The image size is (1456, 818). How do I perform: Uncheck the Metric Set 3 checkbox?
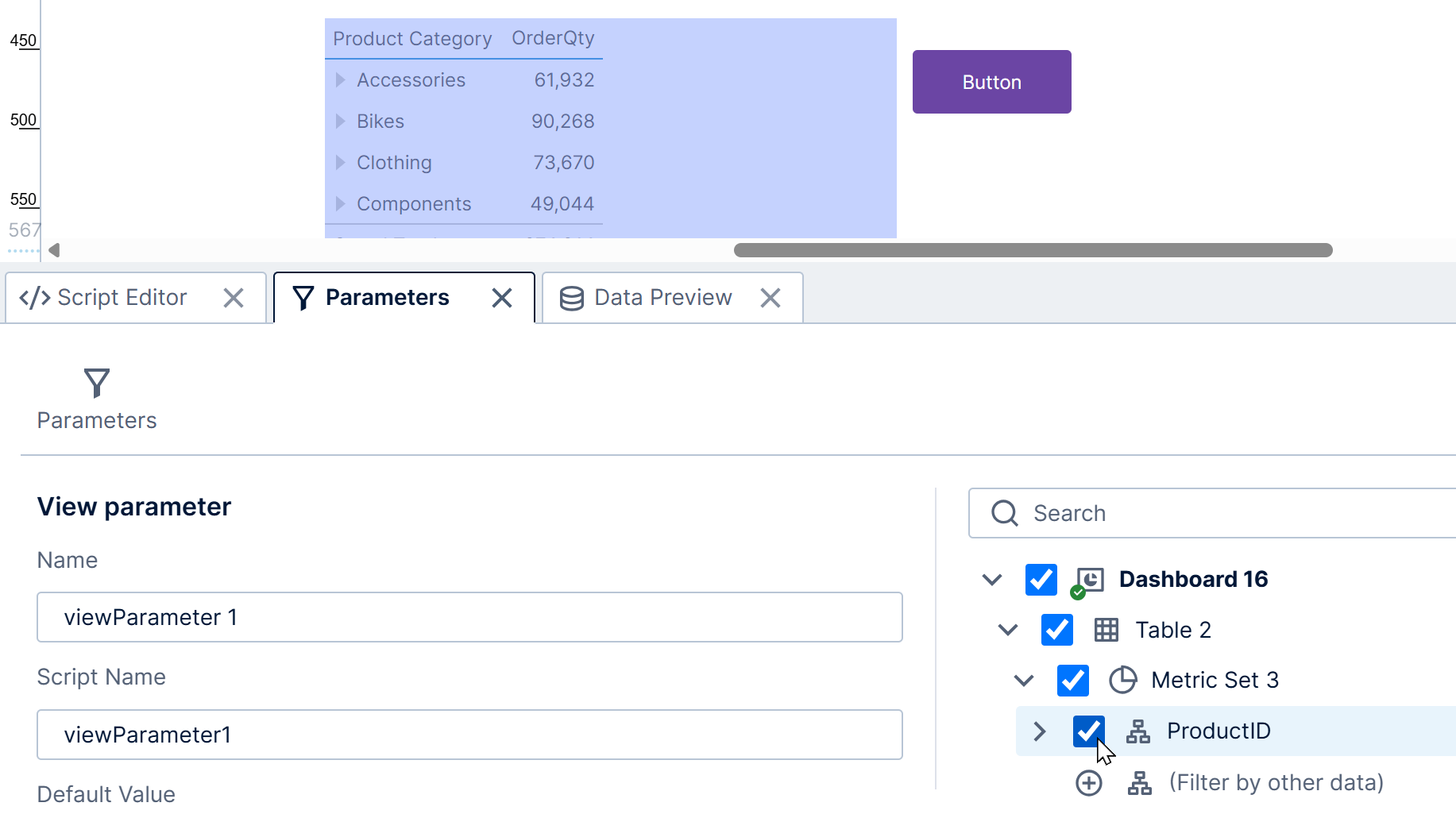(1072, 680)
